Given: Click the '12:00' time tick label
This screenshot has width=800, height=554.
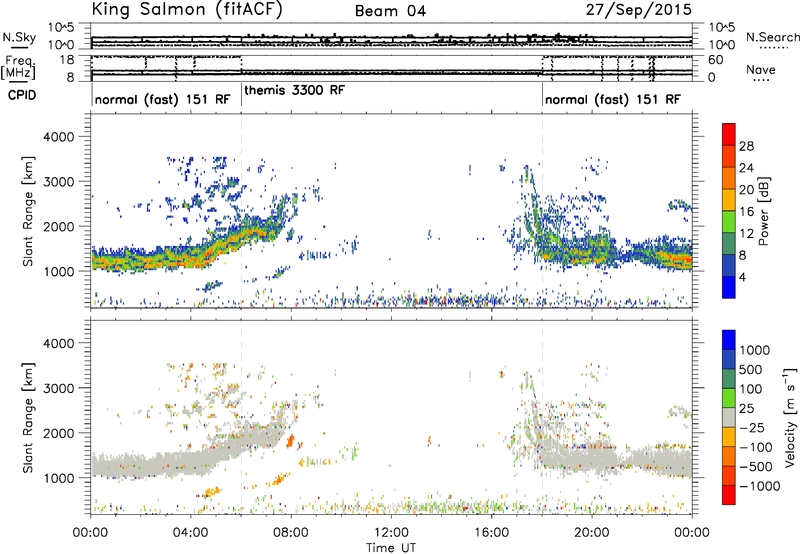Looking at the screenshot, I should (391, 533).
